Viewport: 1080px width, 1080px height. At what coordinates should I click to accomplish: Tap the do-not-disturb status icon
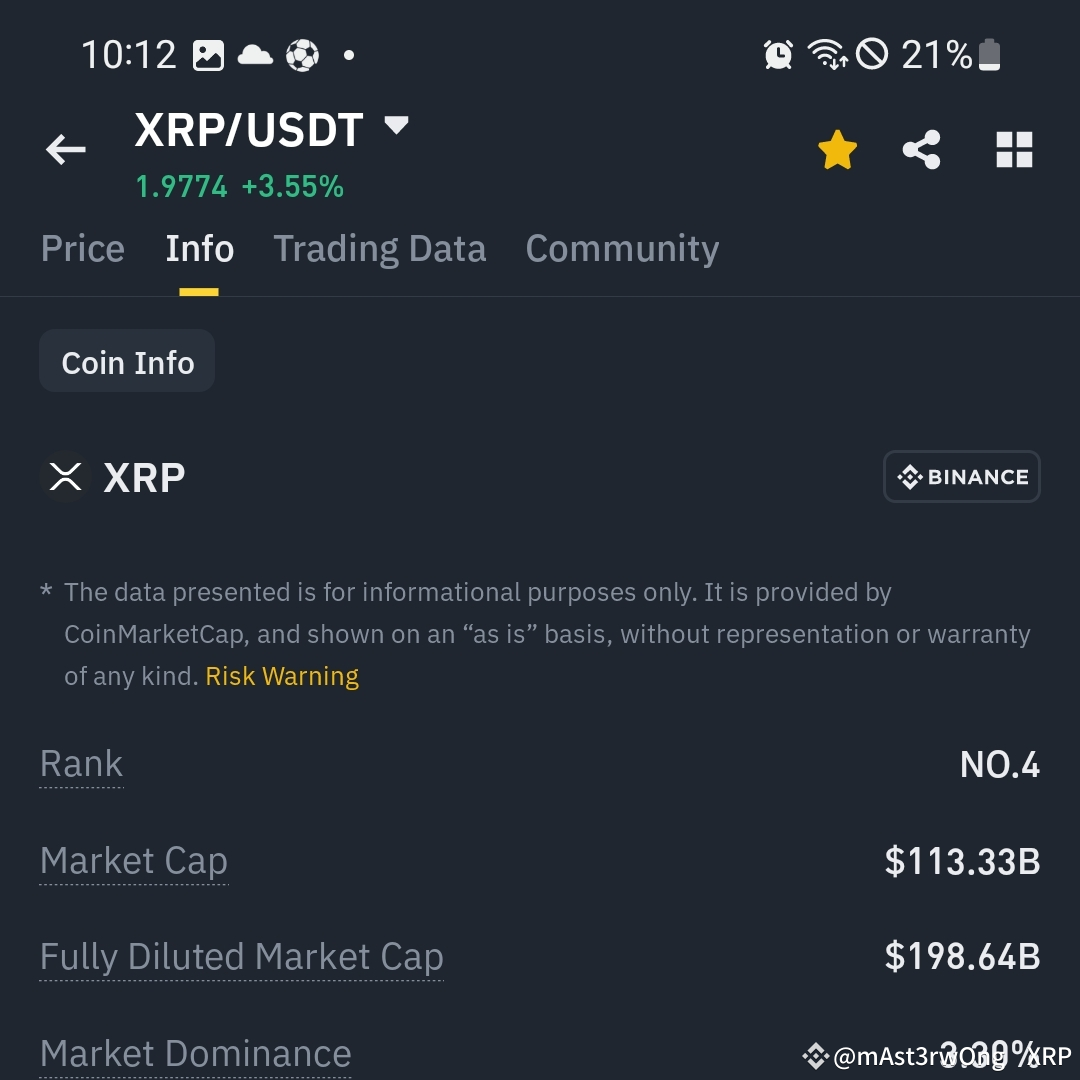click(x=872, y=54)
